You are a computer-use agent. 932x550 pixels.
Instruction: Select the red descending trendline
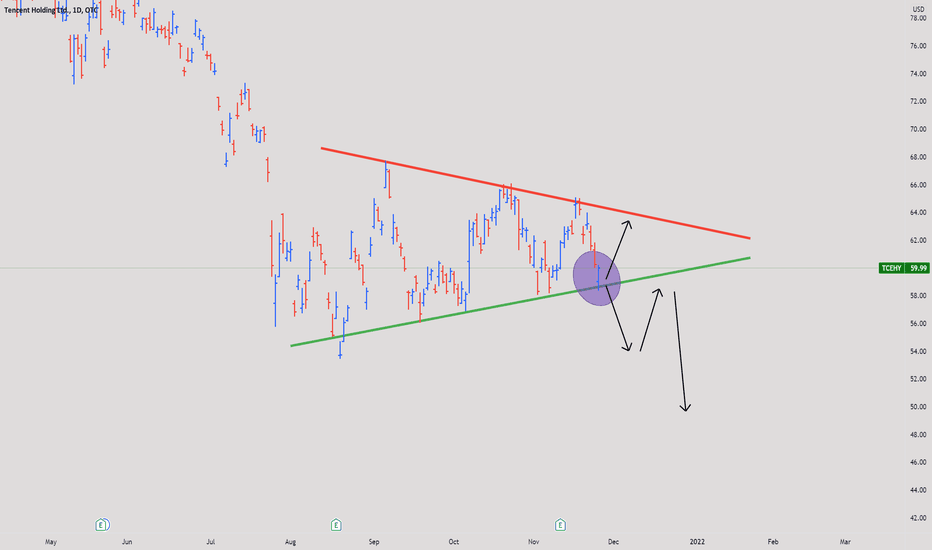click(x=535, y=193)
